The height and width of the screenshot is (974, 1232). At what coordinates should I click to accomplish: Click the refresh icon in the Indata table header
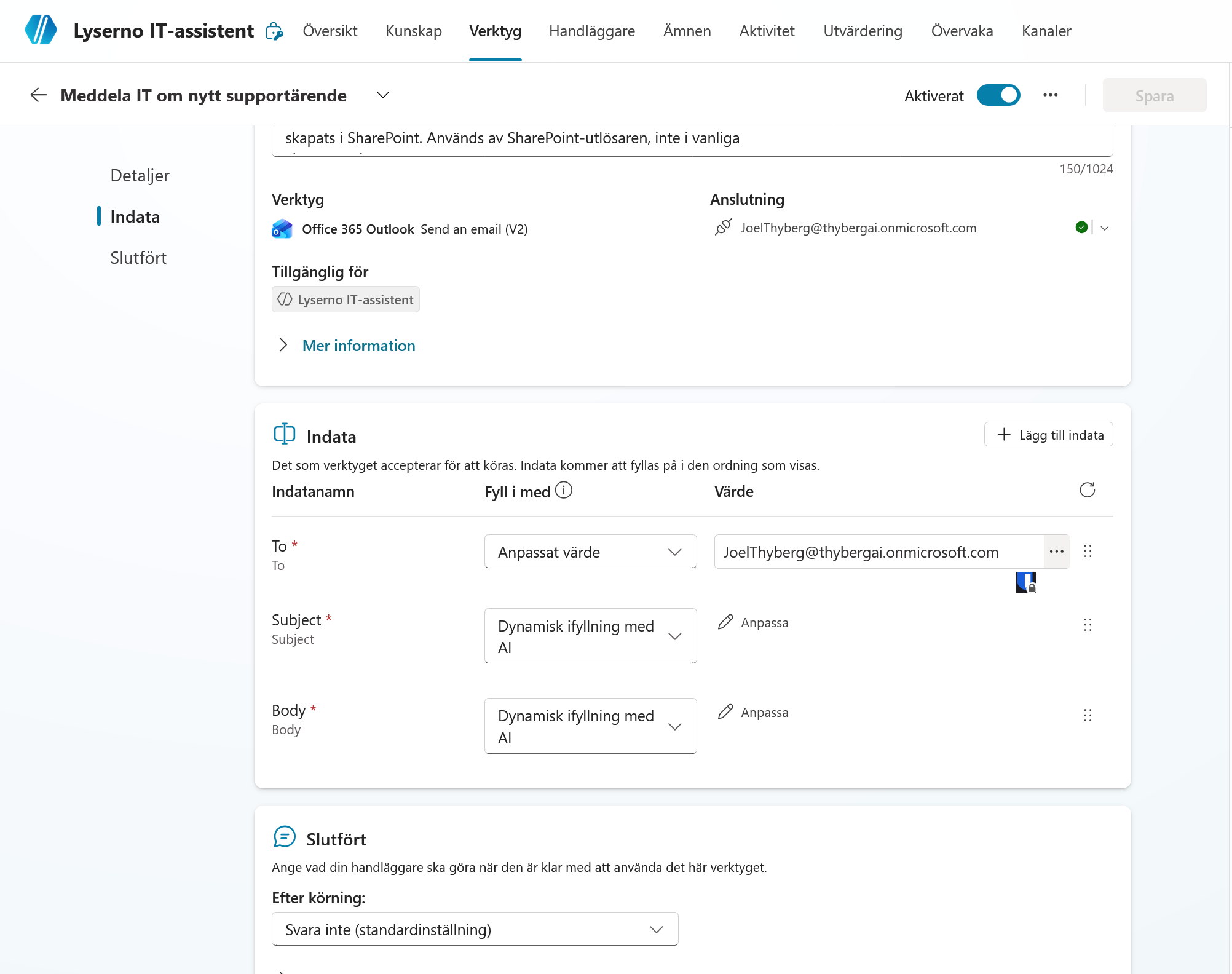(x=1087, y=490)
